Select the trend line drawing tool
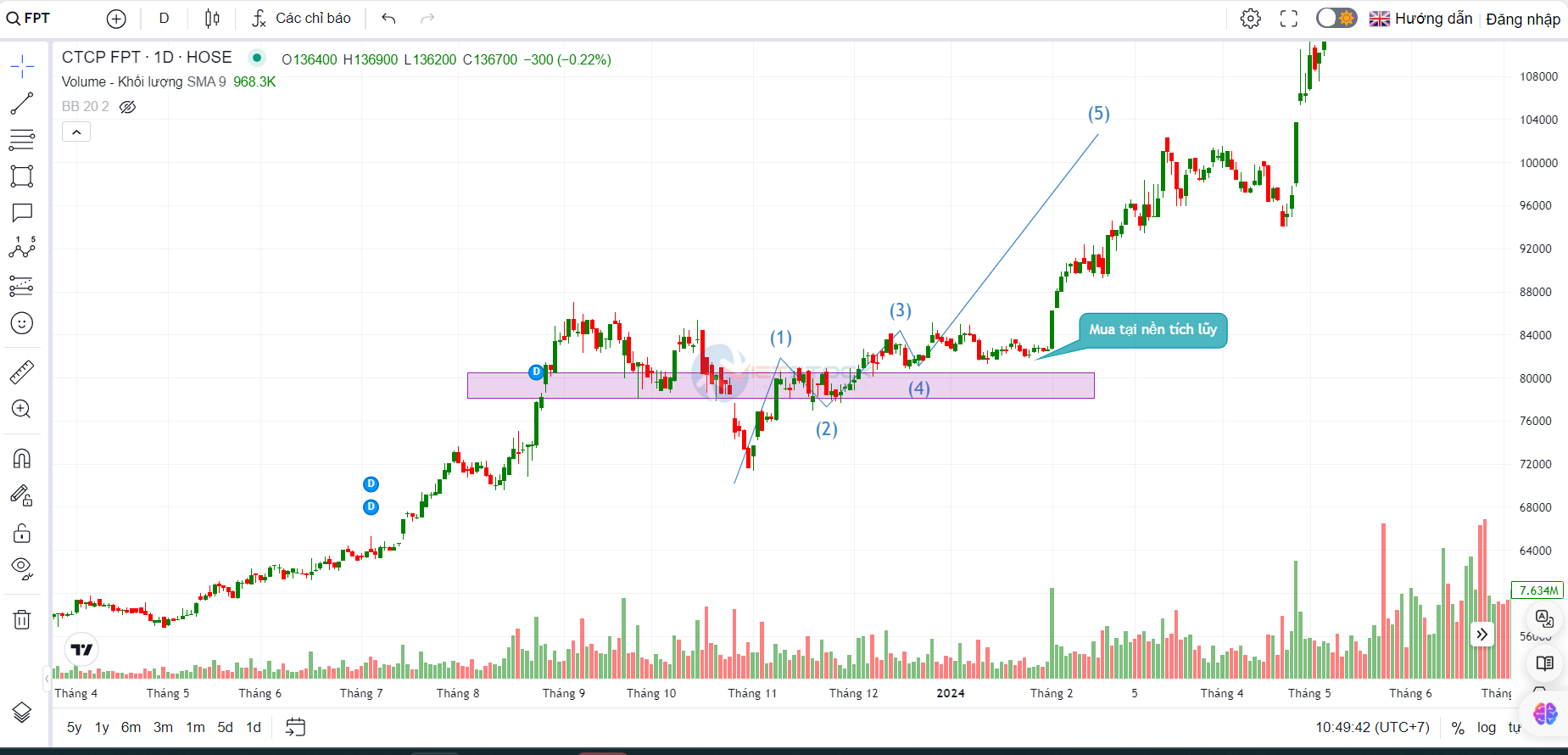 pyautogui.click(x=22, y=103)
